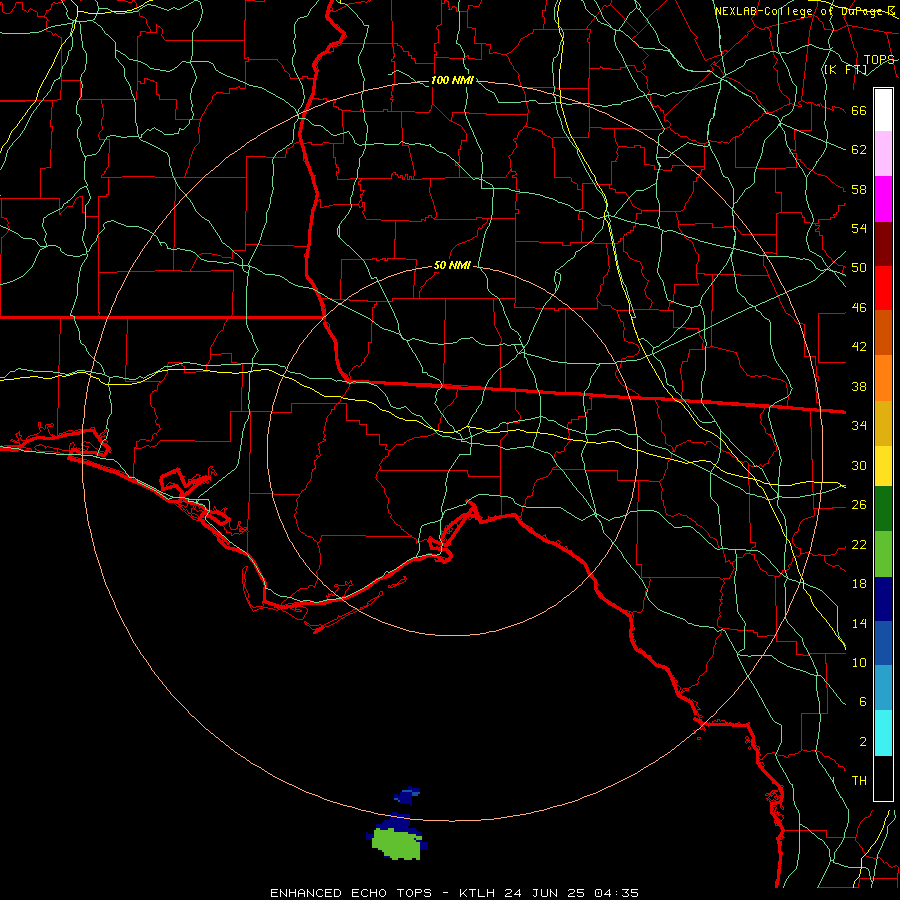Viewport: 900px width, 900px height.
Task: Click the yellow legend swatch
Action: click(x=883, y=466)
